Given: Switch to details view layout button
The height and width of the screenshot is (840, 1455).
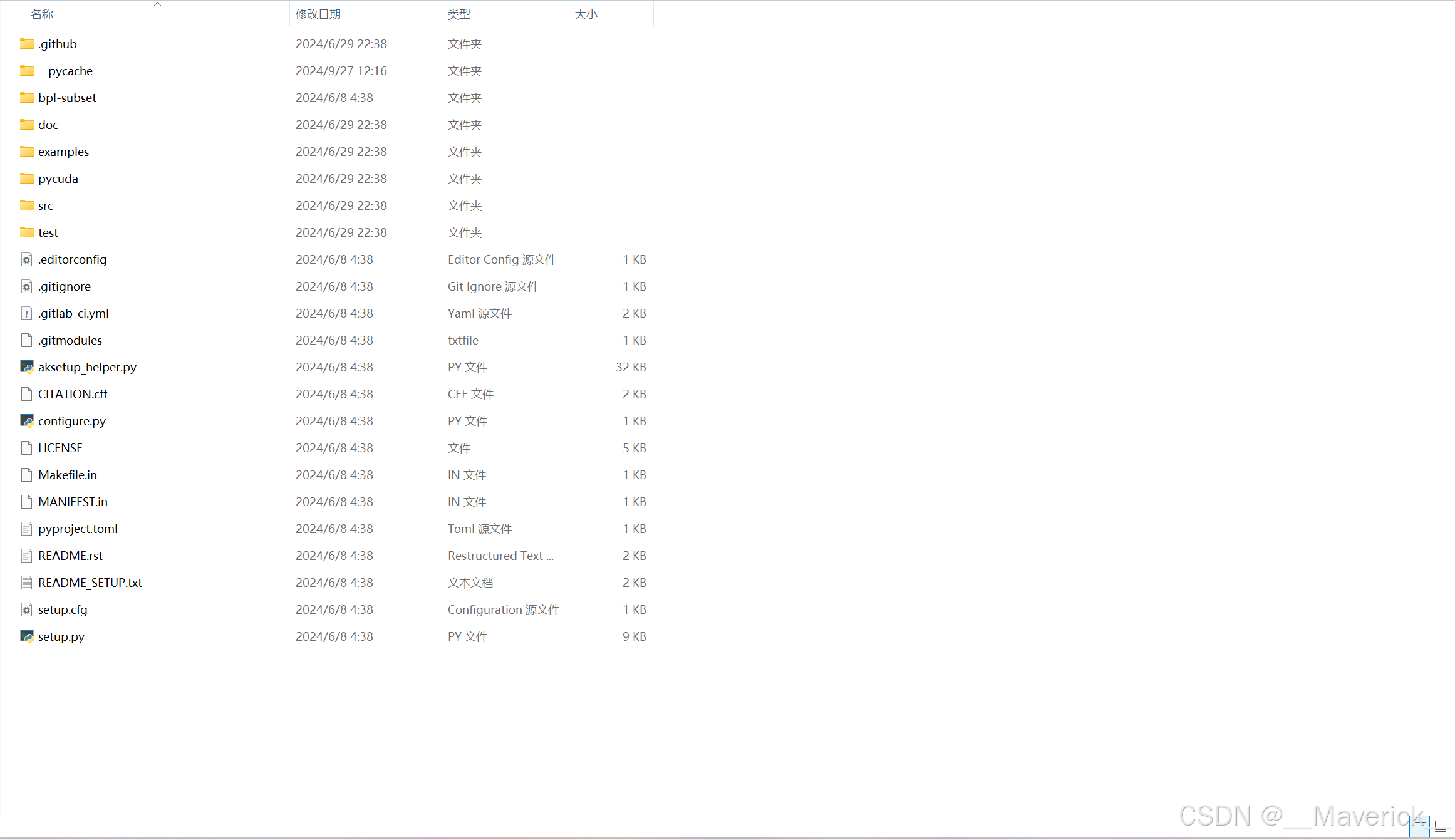Looking at the screenshot, I should pyautogui.click(x=1420, y=826).
